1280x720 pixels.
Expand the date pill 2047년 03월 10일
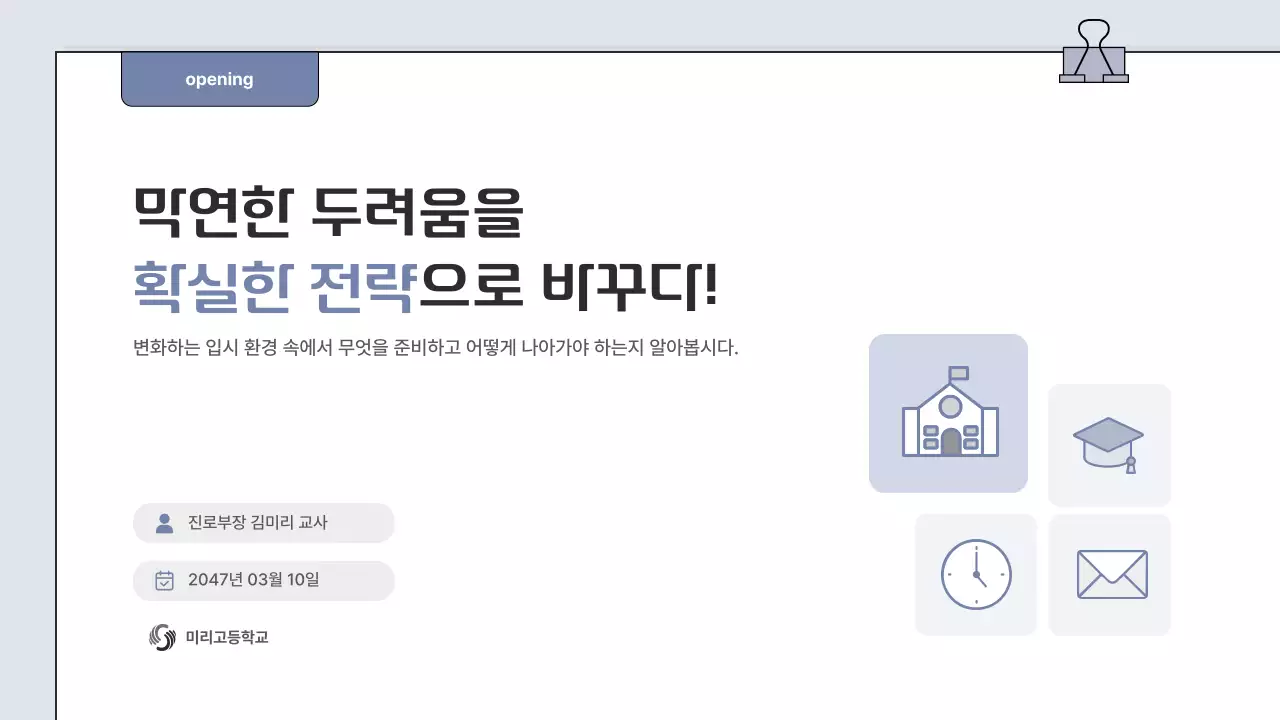click(x=265, y=580)
